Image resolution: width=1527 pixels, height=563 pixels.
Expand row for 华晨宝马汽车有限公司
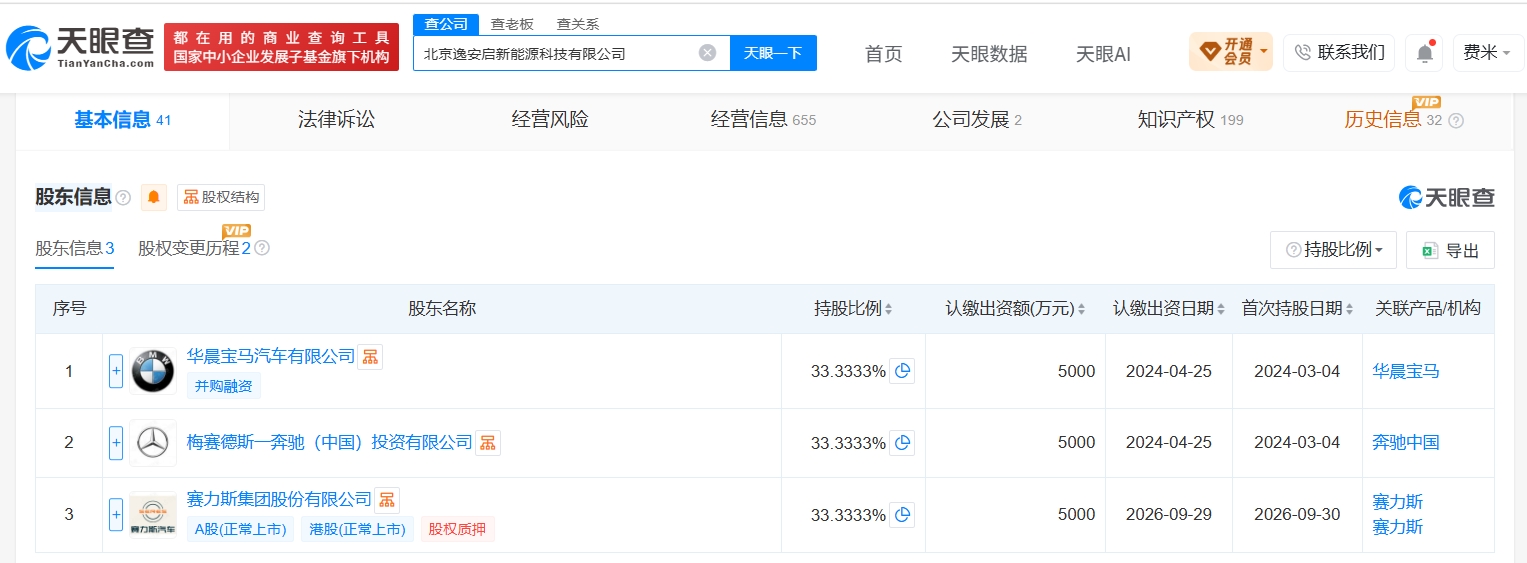[116, 371]
